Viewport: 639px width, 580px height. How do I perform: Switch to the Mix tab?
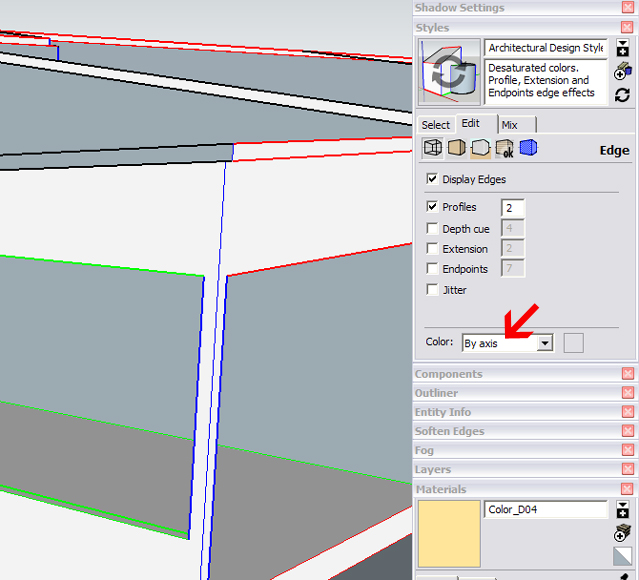point(510,125)
